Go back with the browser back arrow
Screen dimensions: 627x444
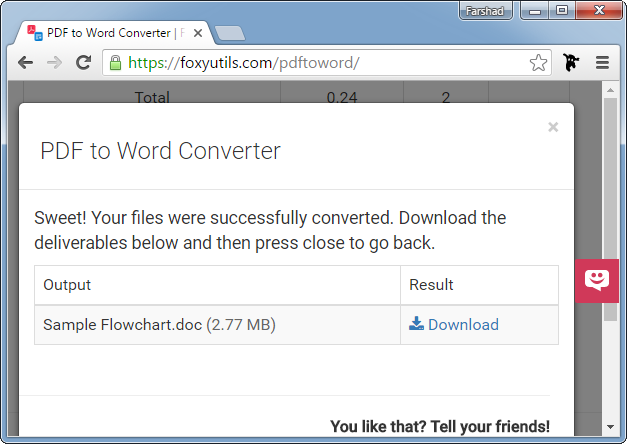pos(26,63)
